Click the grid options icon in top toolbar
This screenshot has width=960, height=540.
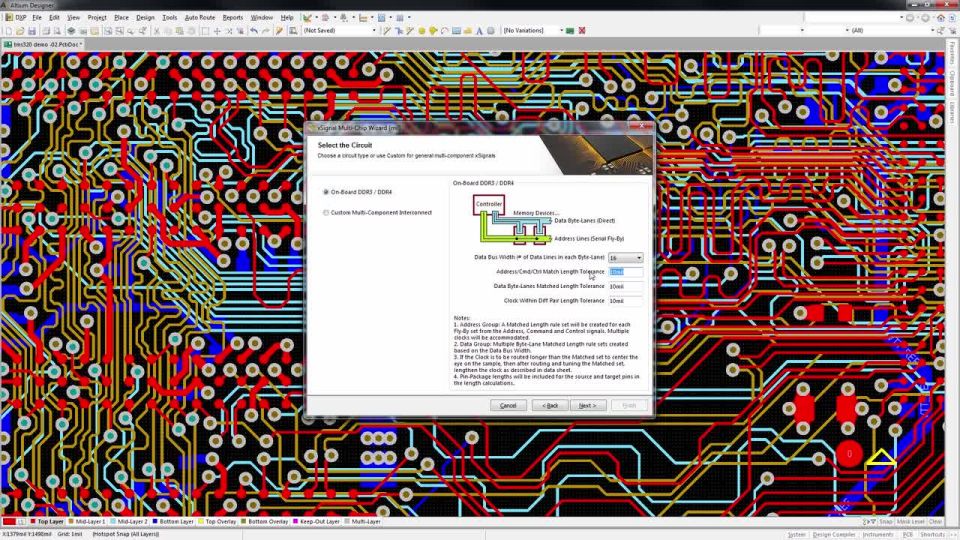tap(400, 18)
